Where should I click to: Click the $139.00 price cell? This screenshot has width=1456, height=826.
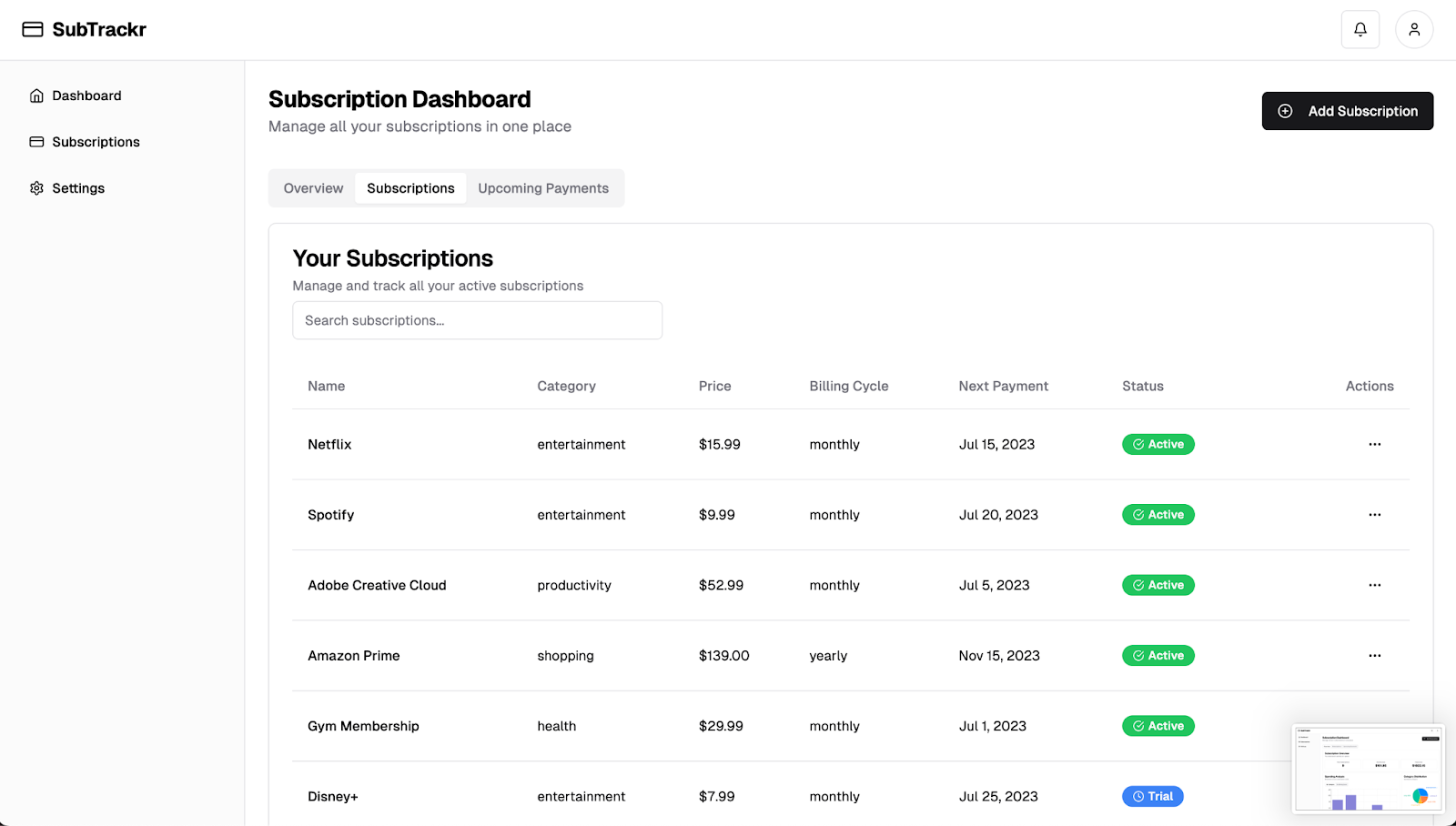click(723, 656)
